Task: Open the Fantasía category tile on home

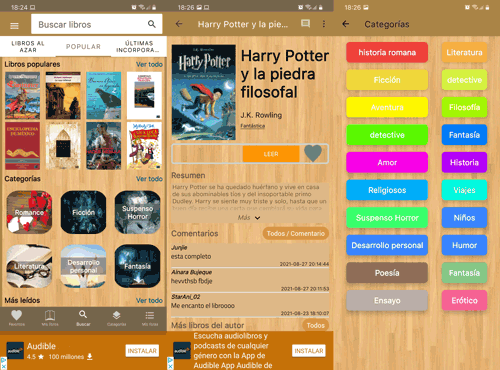Action: [x=137, y=266]
